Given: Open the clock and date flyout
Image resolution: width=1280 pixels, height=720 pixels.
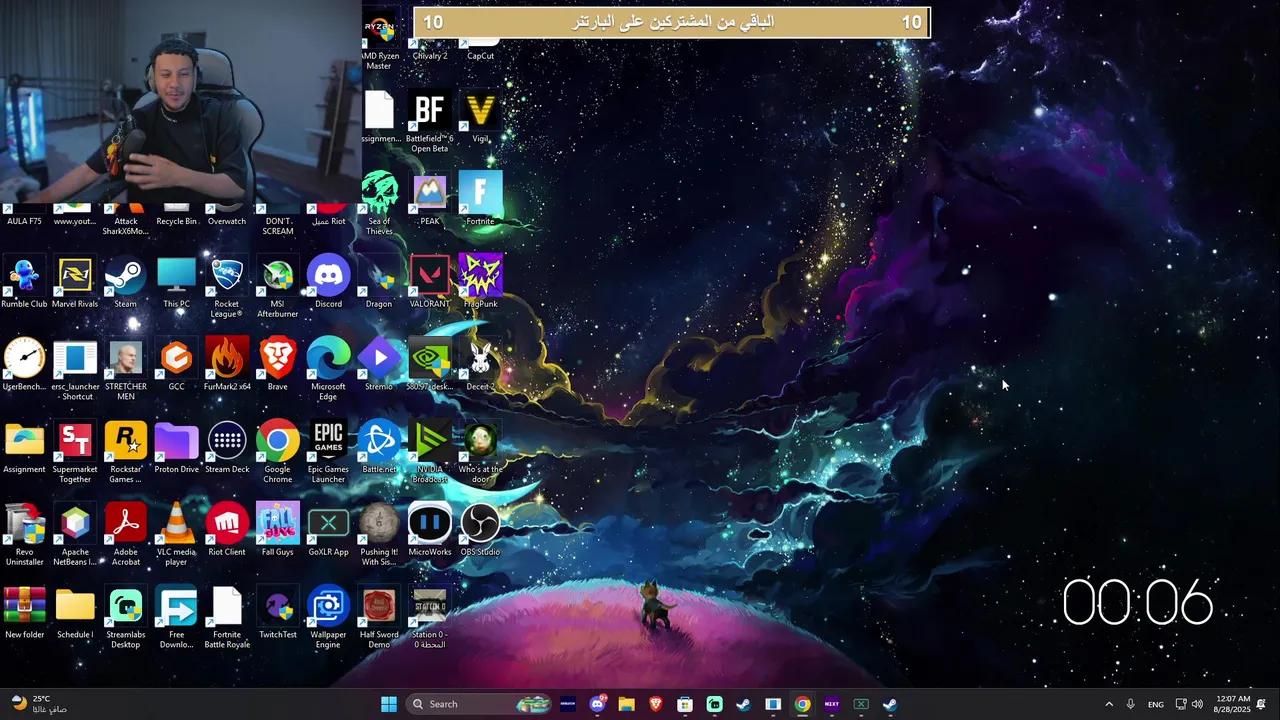Looking at the screenshot, I should pyautogui.click(x=1232, y=704).
